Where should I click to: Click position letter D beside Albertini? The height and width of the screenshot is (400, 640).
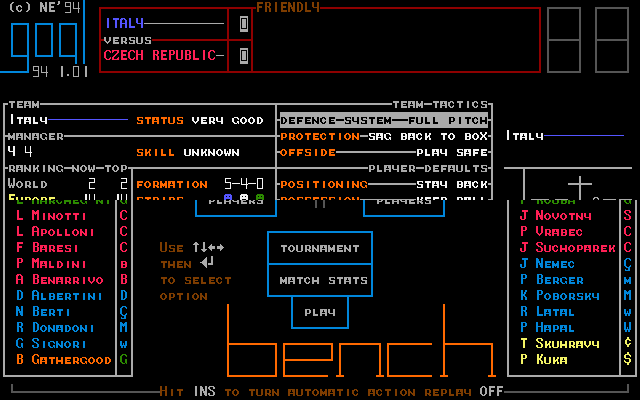click(x=124, y=296)
